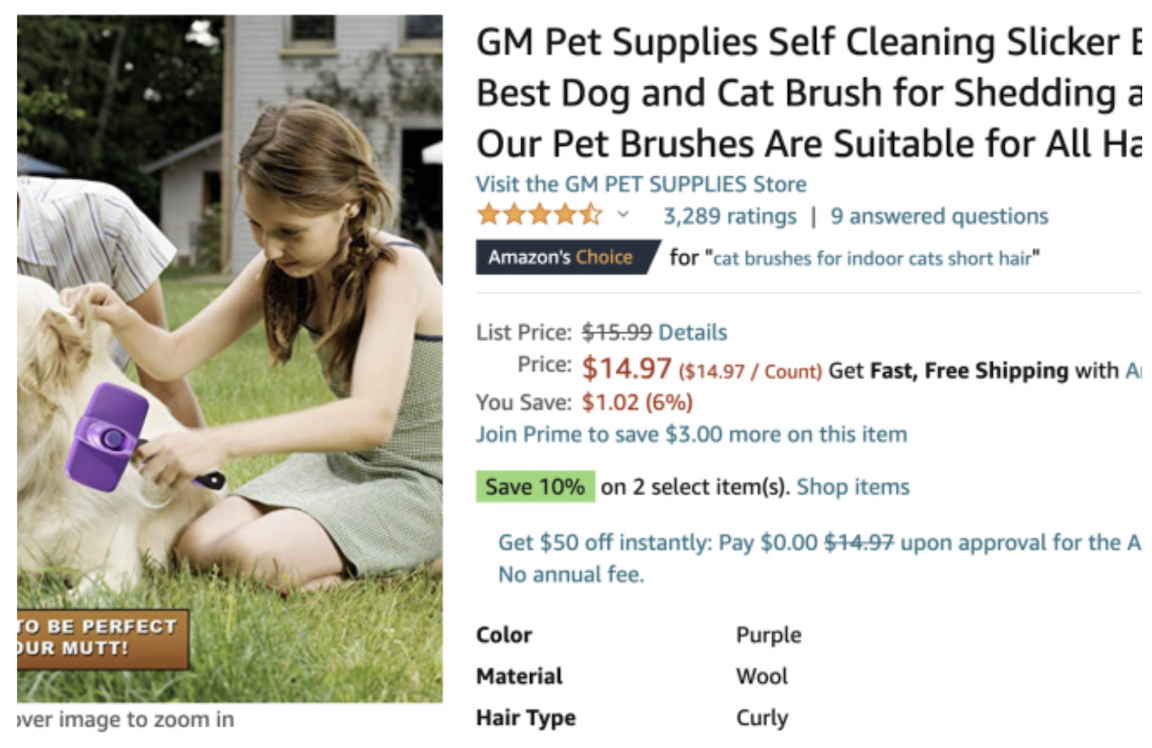The height and width of the screenshot is (748, 1152).
Task: Click the orange banner on product image
Action: click(x=103, y=638)
